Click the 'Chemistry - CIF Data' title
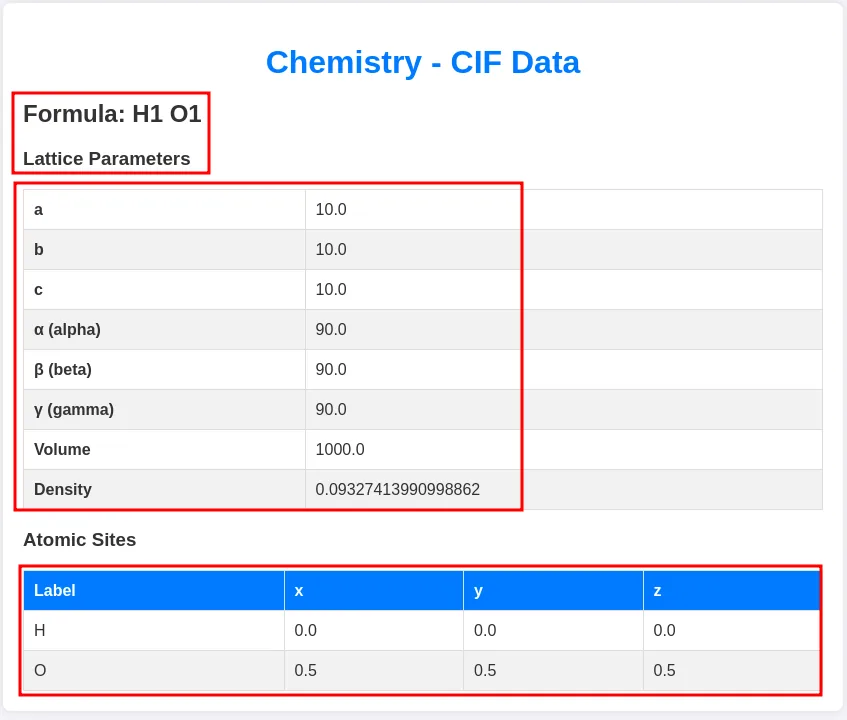847x720 pixels. point(423,63)
